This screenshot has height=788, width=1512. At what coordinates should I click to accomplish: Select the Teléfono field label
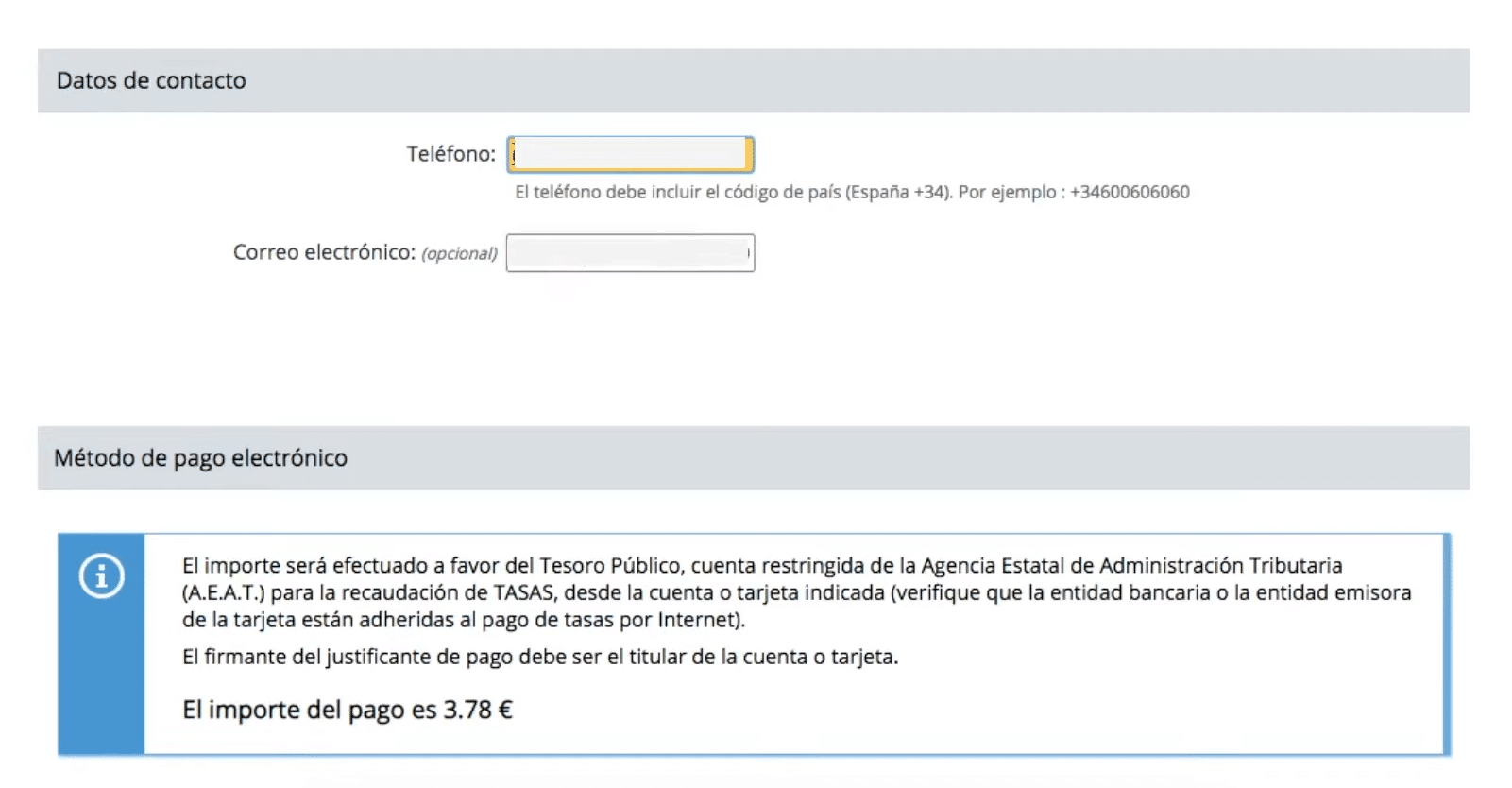pos(450,154)
